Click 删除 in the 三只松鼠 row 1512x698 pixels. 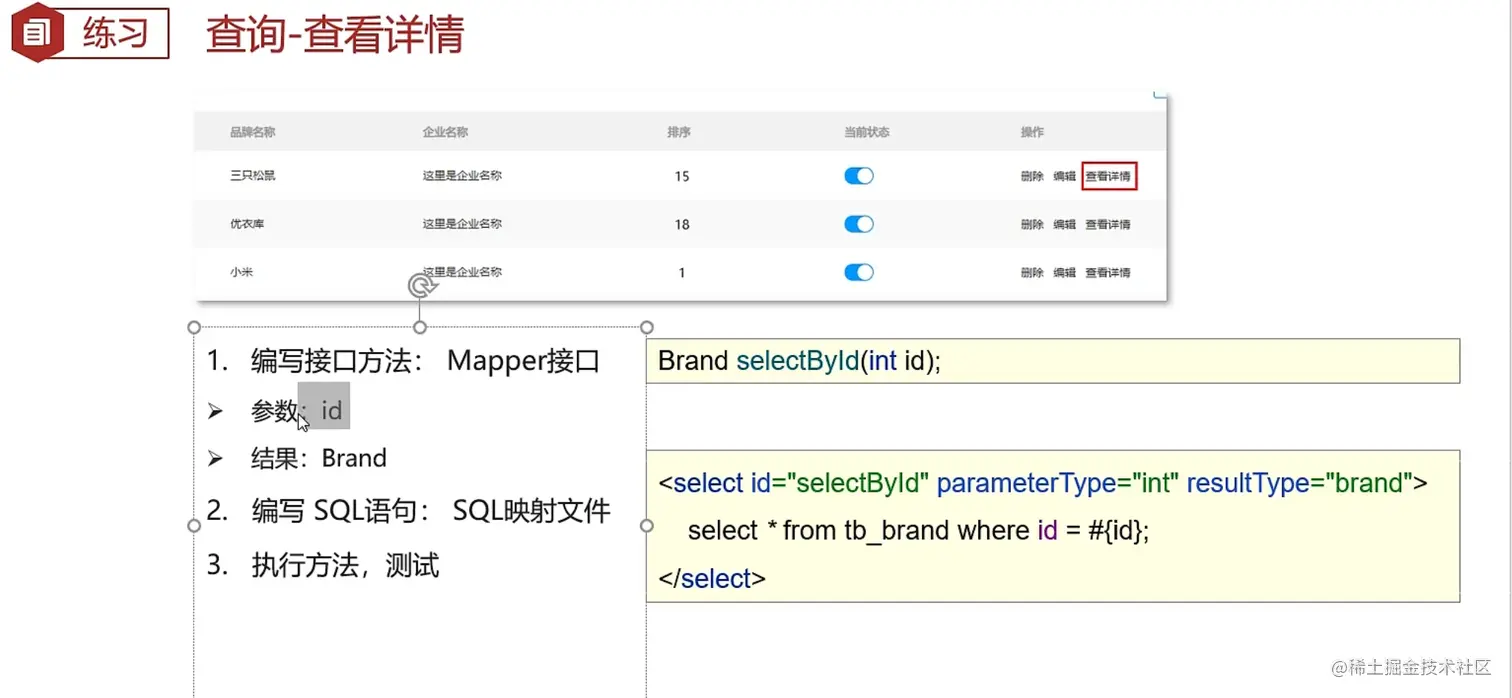[x=1032, y=176]
